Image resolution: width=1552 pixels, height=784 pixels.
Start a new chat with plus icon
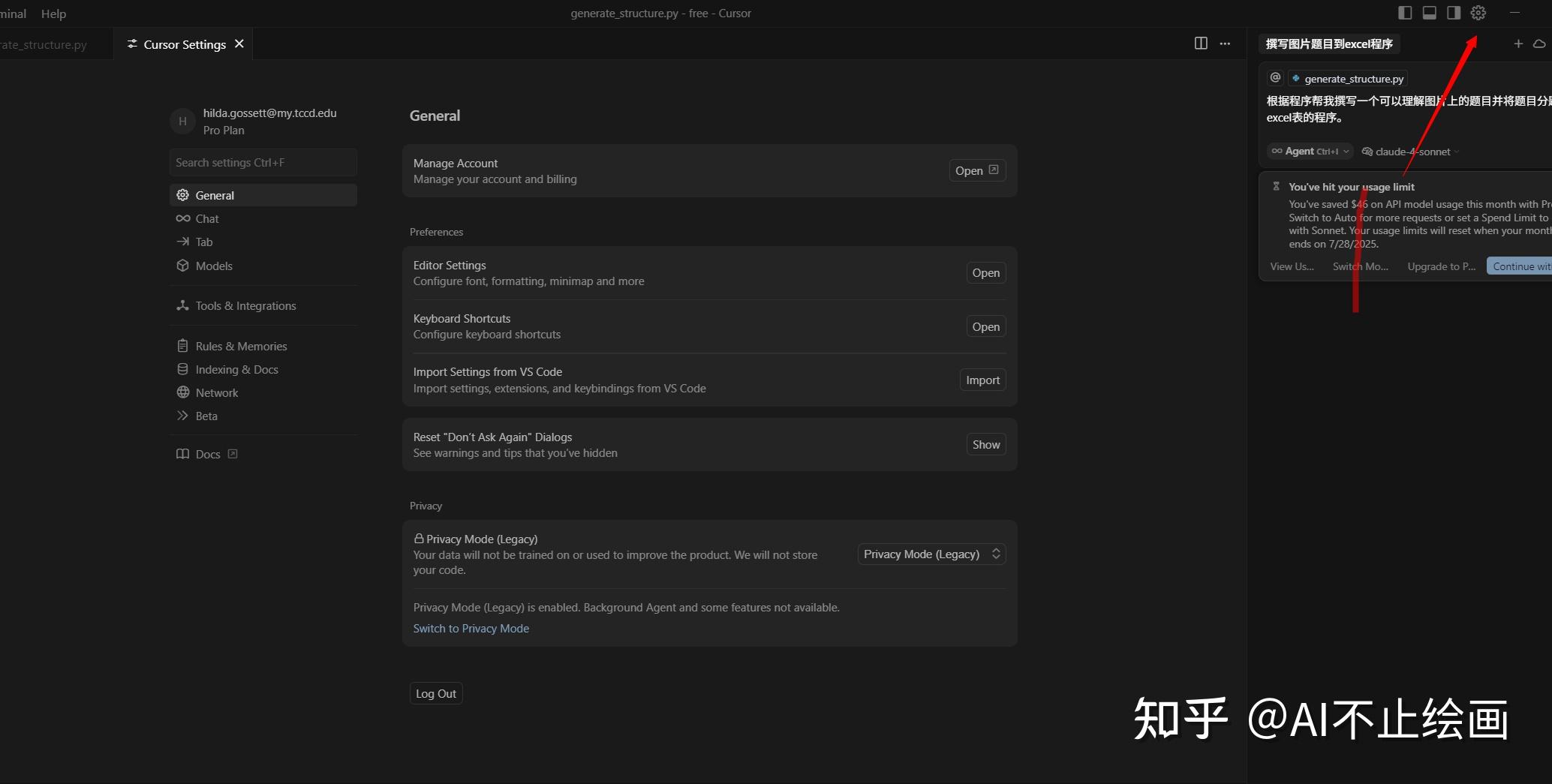(1518, 44)
